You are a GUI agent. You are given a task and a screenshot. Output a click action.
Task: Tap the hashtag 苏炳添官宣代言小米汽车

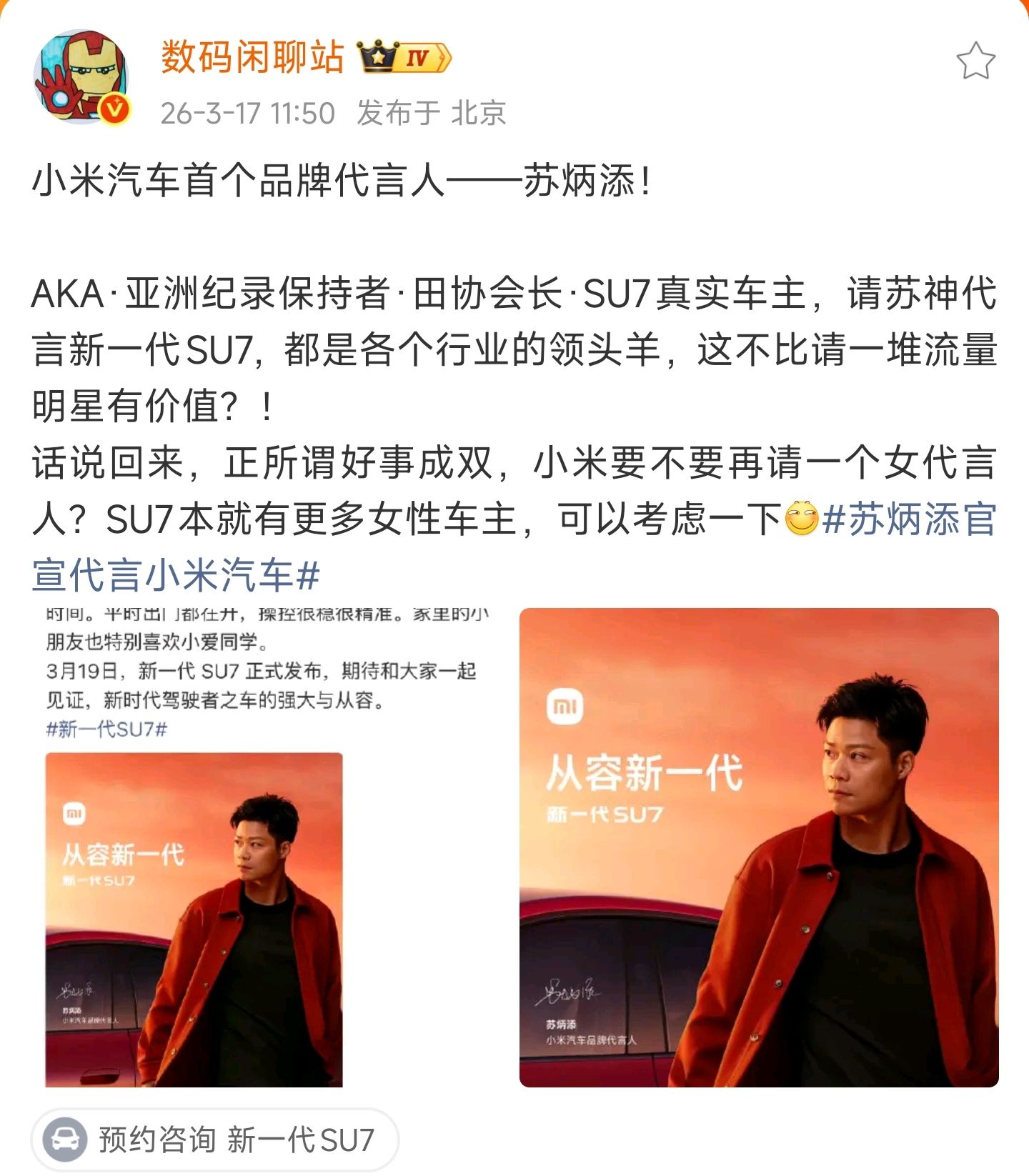pos(514,547)
